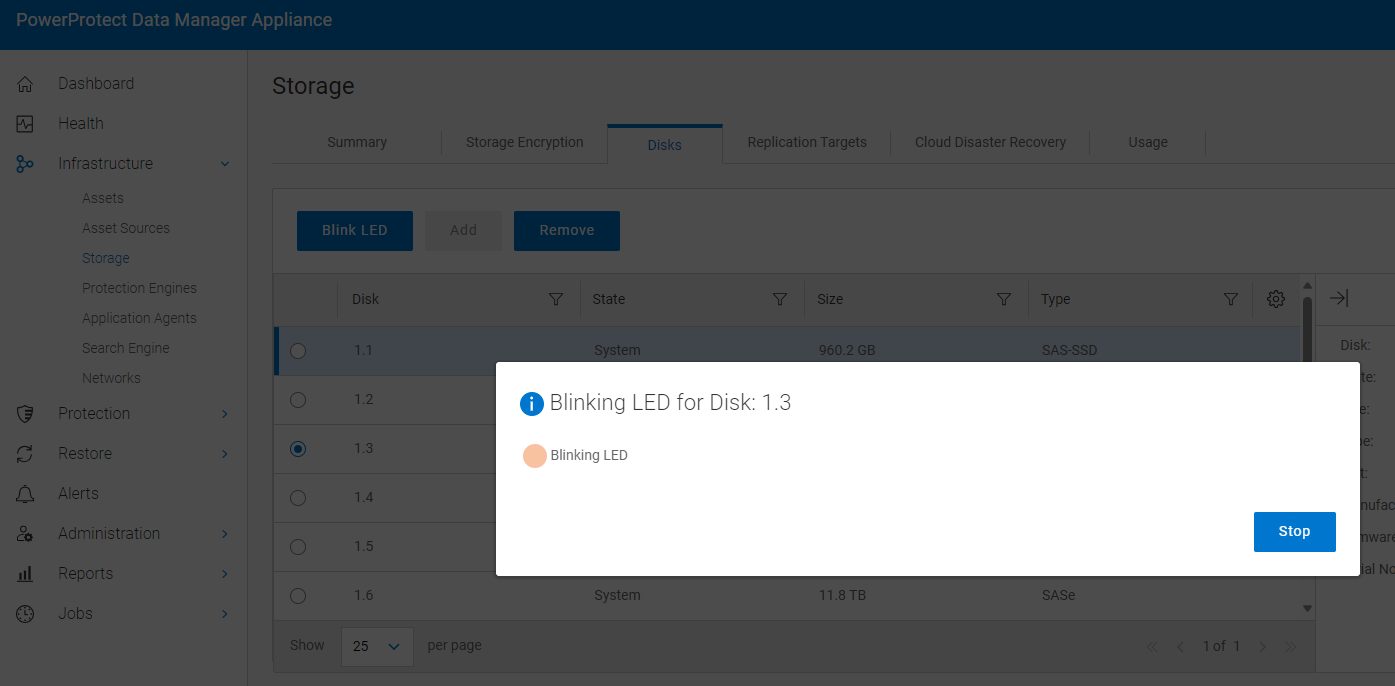Image resolution: width=1395 pixels, height=686 pixels.
Task: Open Alerts via the bell icon
Action: (x=25, y=493)
